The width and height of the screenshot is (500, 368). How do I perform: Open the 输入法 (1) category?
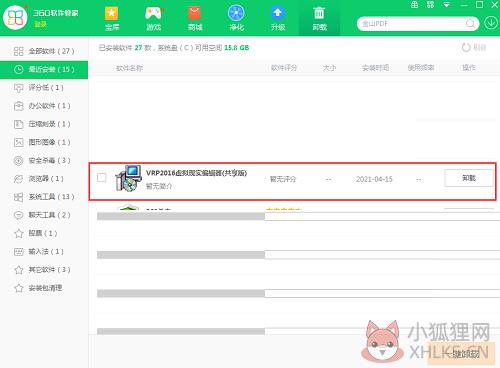click(x=44, y=252)
